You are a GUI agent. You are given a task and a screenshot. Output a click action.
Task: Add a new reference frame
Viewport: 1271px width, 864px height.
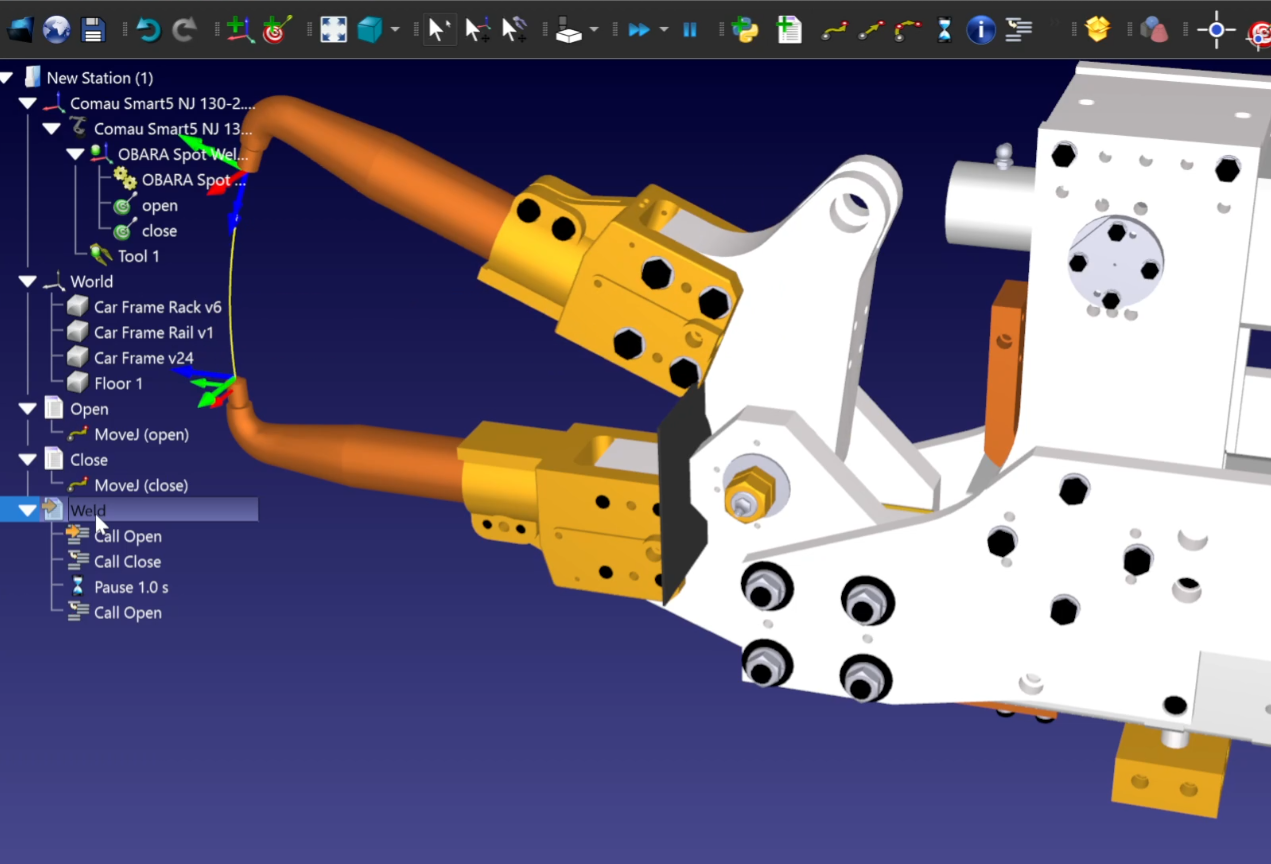coord(240,29)
